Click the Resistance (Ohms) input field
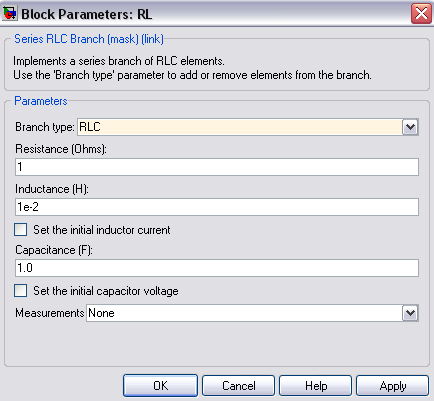 click(217, 167)
